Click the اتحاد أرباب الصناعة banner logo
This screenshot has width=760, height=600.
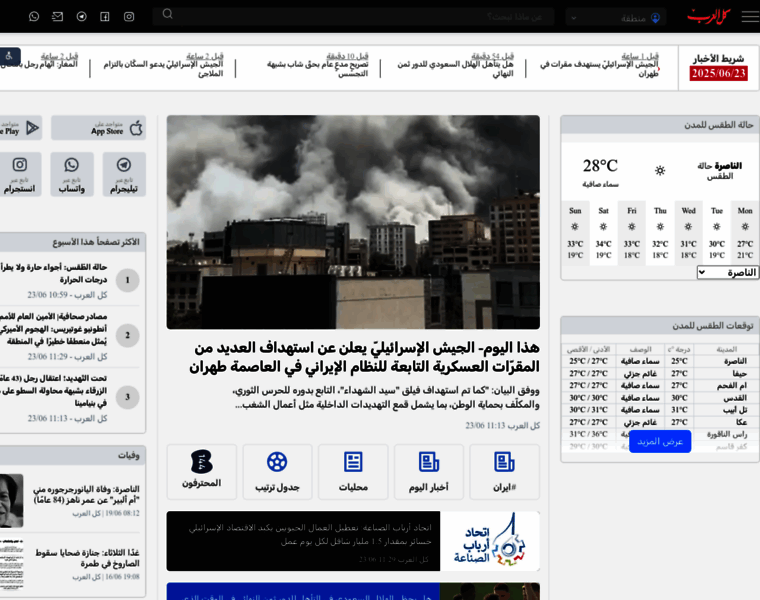pyautogui.click(x=490, y=541)
